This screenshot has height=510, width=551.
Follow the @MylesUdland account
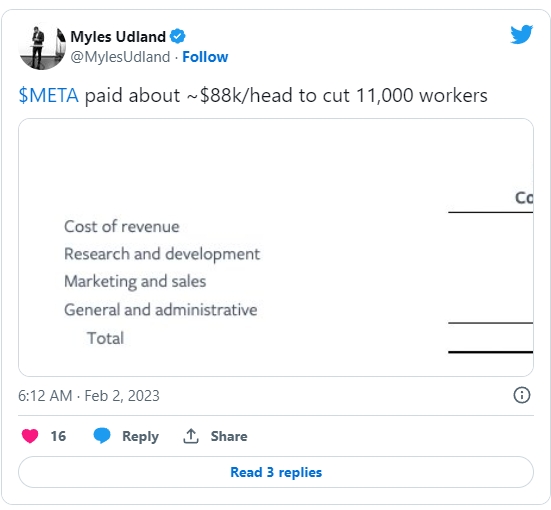205,57
